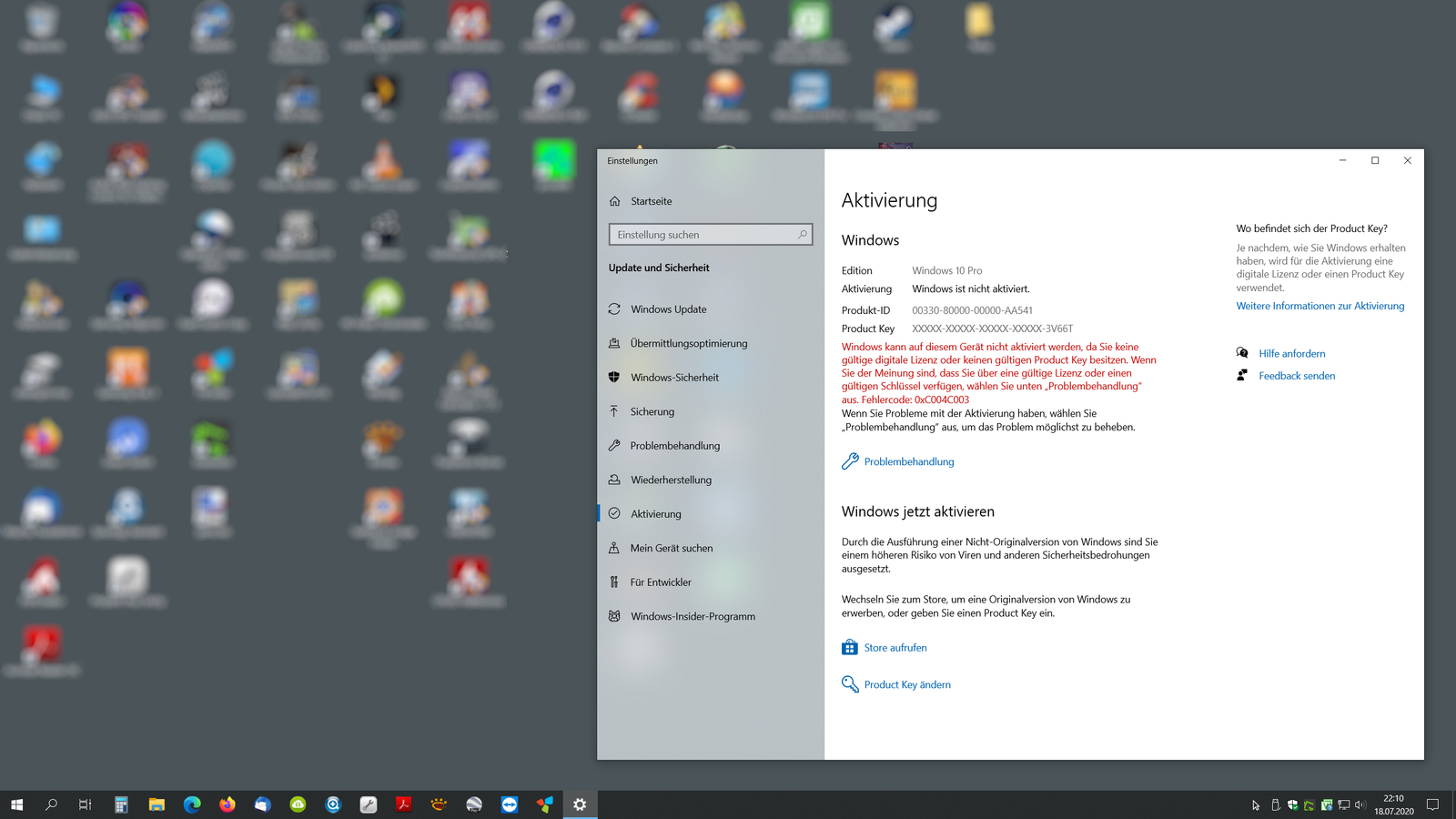Open TeamViewer from the taskbar

tap(510, 804)
